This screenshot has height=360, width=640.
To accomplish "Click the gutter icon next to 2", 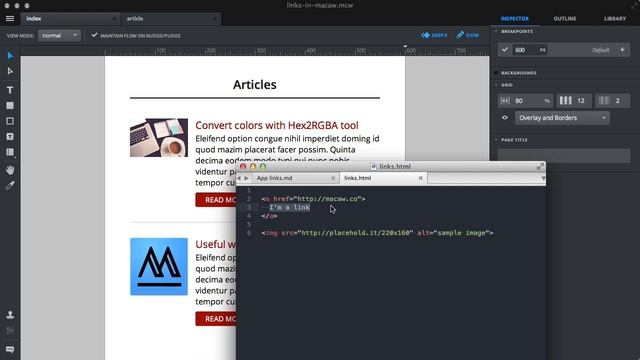I will tap(604, 100).
